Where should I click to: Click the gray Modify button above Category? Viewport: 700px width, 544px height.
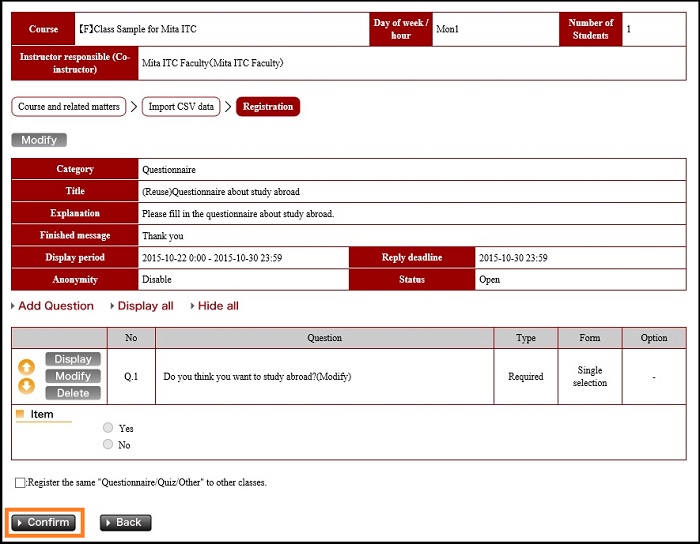point(39,140)
